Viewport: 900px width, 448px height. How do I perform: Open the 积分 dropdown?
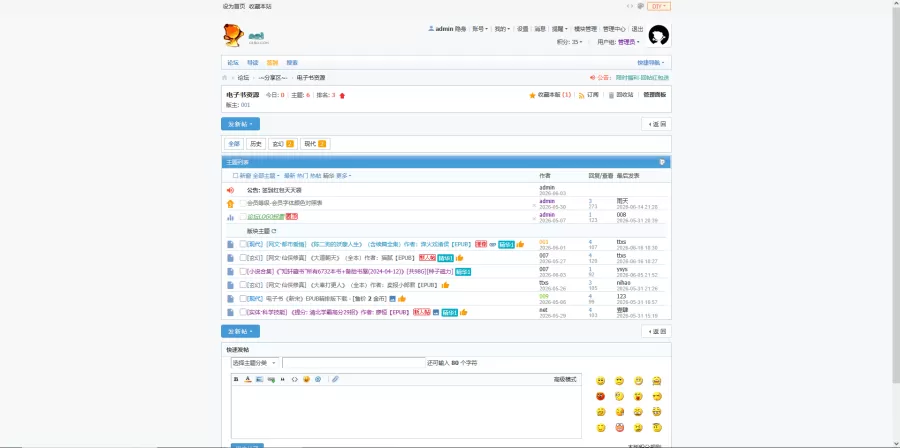(569, 42)
